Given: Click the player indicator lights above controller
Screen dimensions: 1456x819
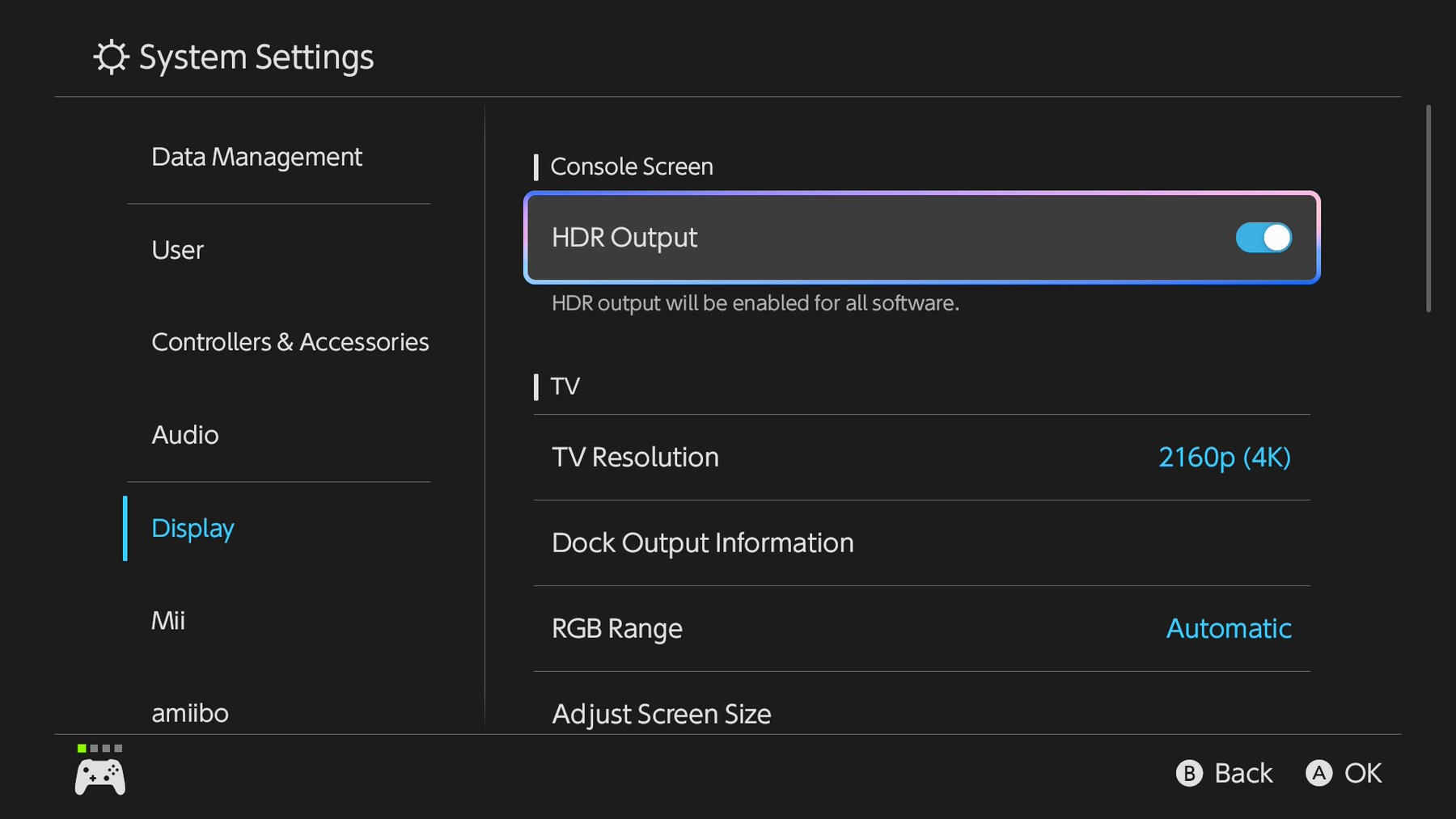Looking at the screenshot, I should 99,749.
